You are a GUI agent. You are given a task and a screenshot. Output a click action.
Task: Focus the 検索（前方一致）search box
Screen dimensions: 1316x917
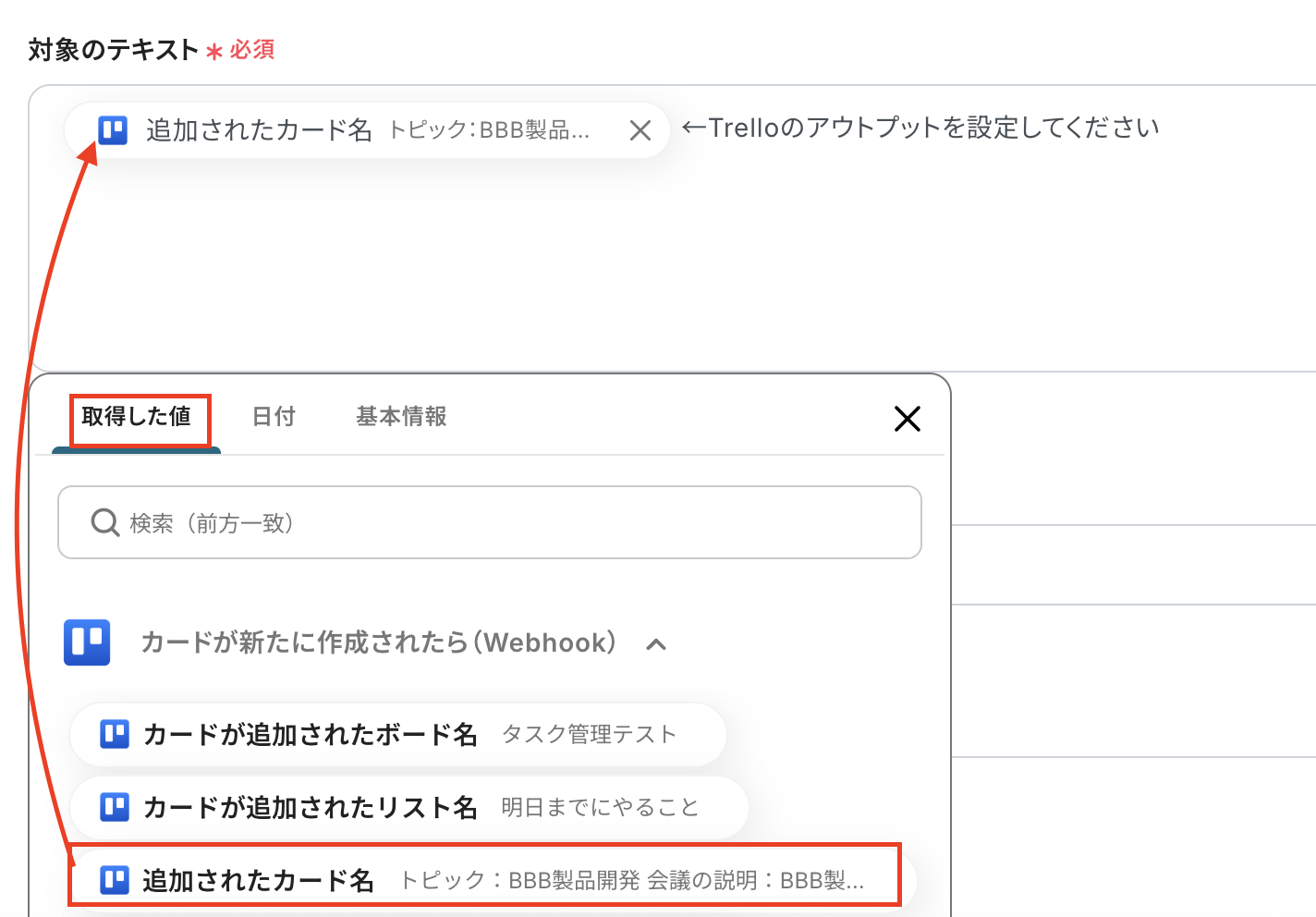[490, 522]
